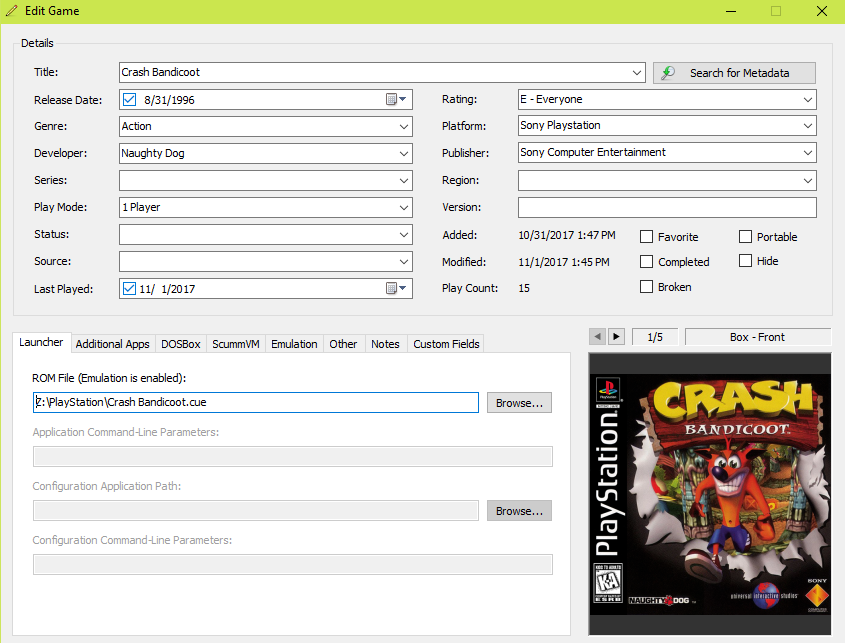The height and width of the screenshot is (643, 845).
Task: Uncheck the Last Played date checkbox
Action: [129, 288]
